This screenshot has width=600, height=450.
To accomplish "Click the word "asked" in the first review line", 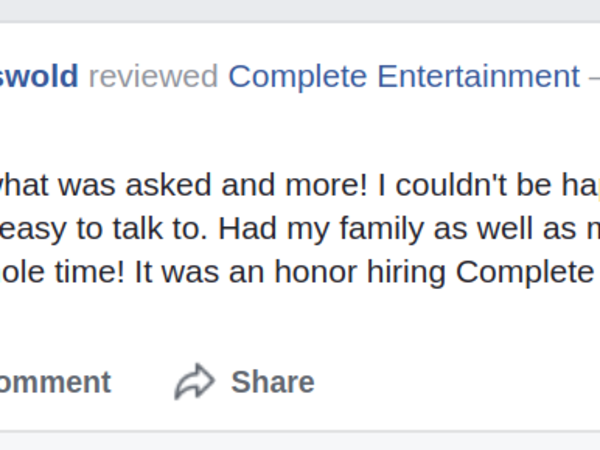I will 168,185.
